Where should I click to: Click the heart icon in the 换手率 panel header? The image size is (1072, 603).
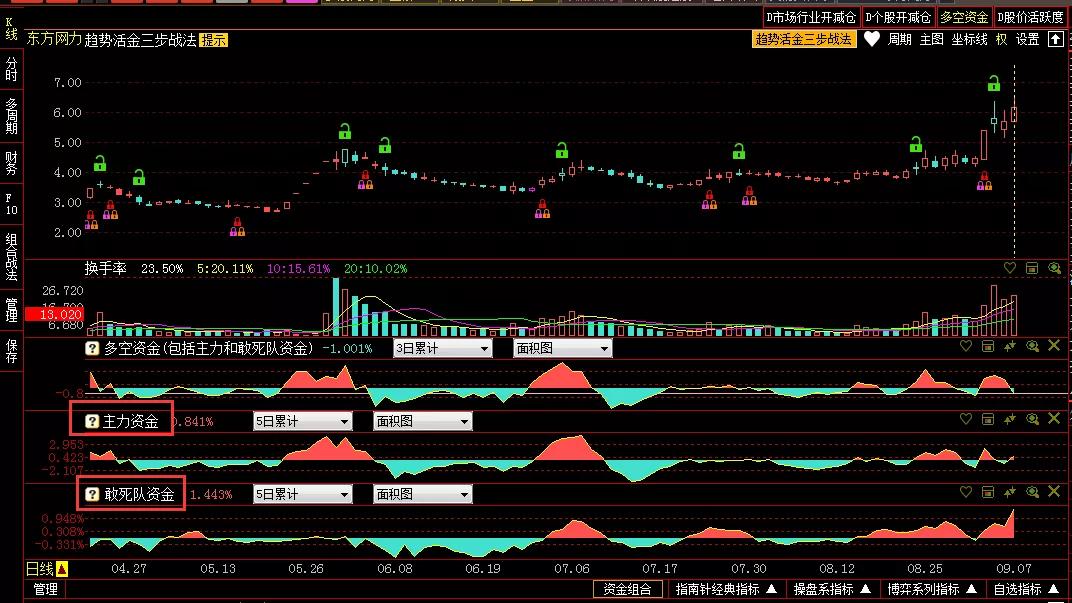[x=1010, y=268]
